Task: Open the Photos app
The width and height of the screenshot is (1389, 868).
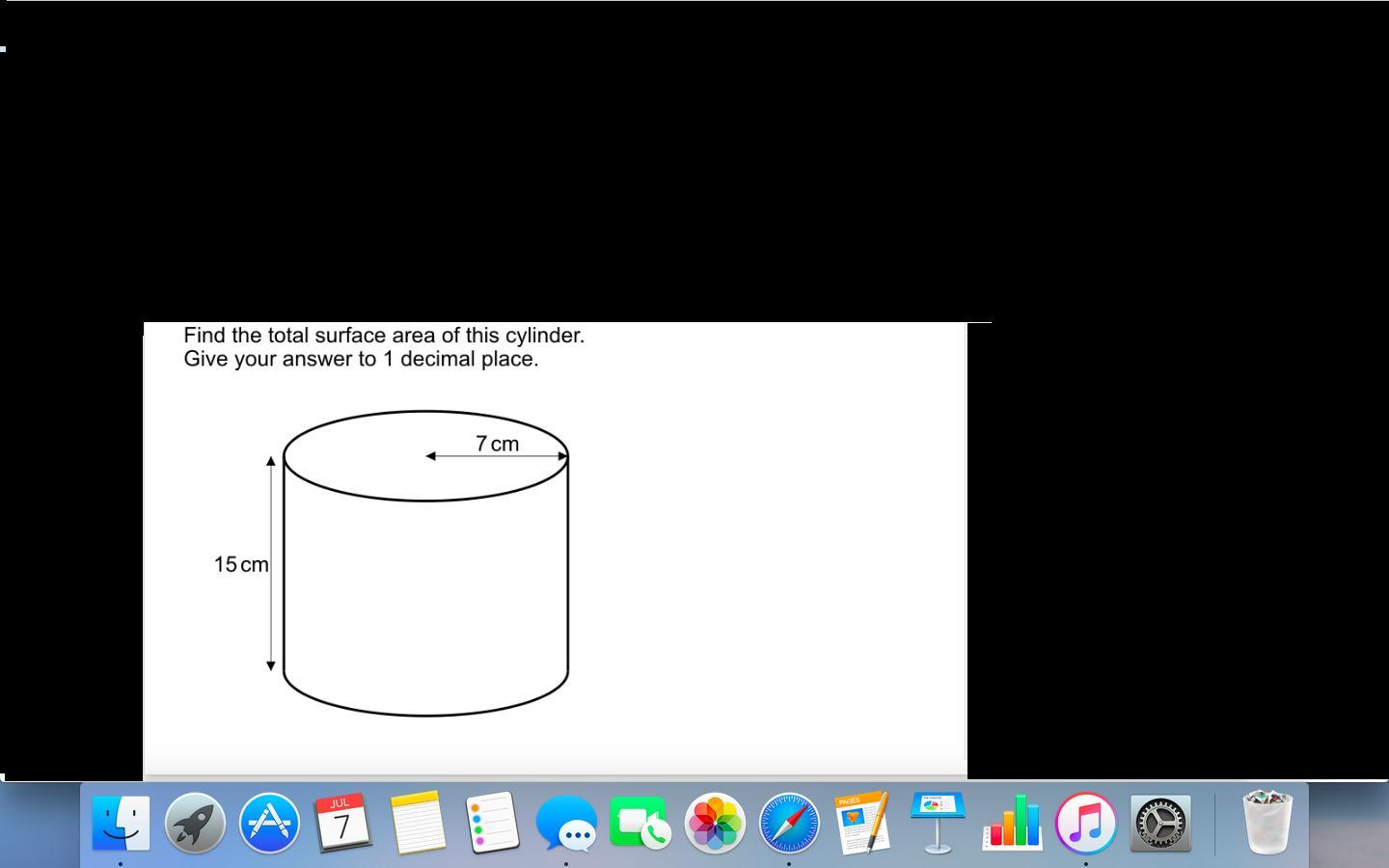Action: (x=715, y=824)
